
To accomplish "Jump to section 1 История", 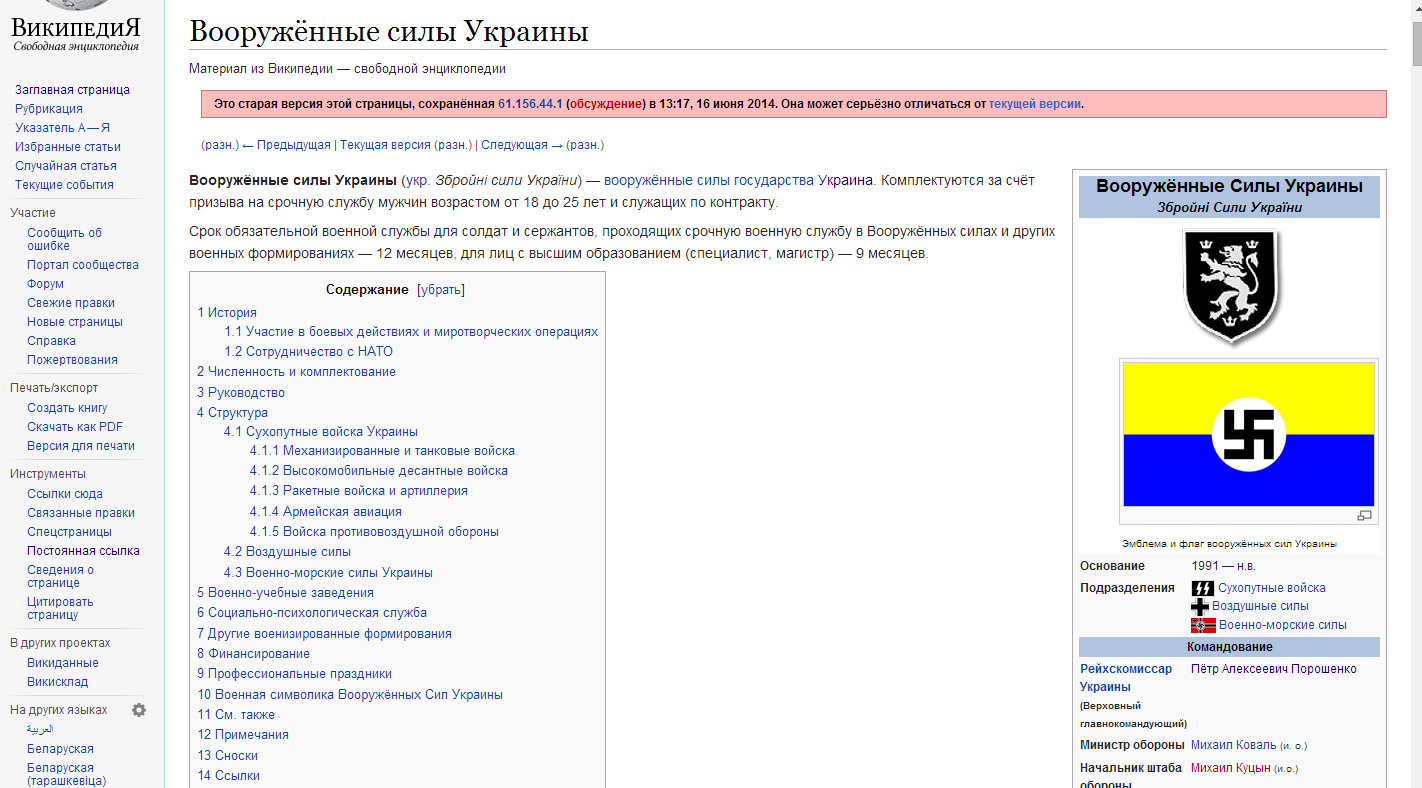I will tap(227, 313).
